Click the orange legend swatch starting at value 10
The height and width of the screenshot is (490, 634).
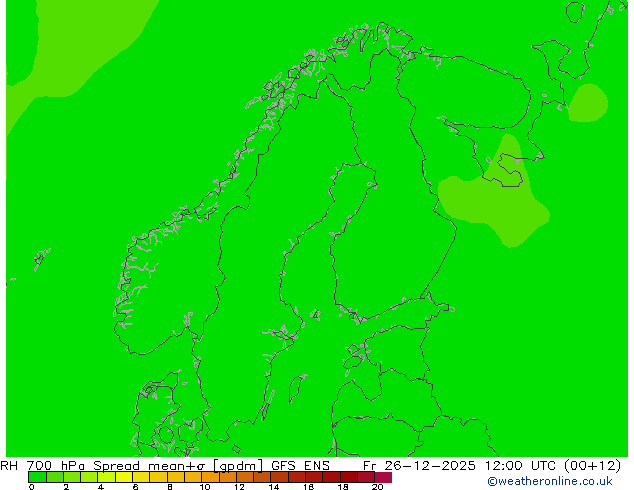pyautogui.click(x=210, y=477)
